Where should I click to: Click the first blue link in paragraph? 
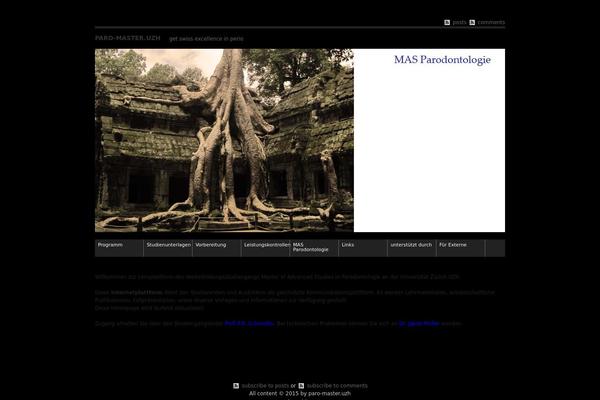click(249, 323)
